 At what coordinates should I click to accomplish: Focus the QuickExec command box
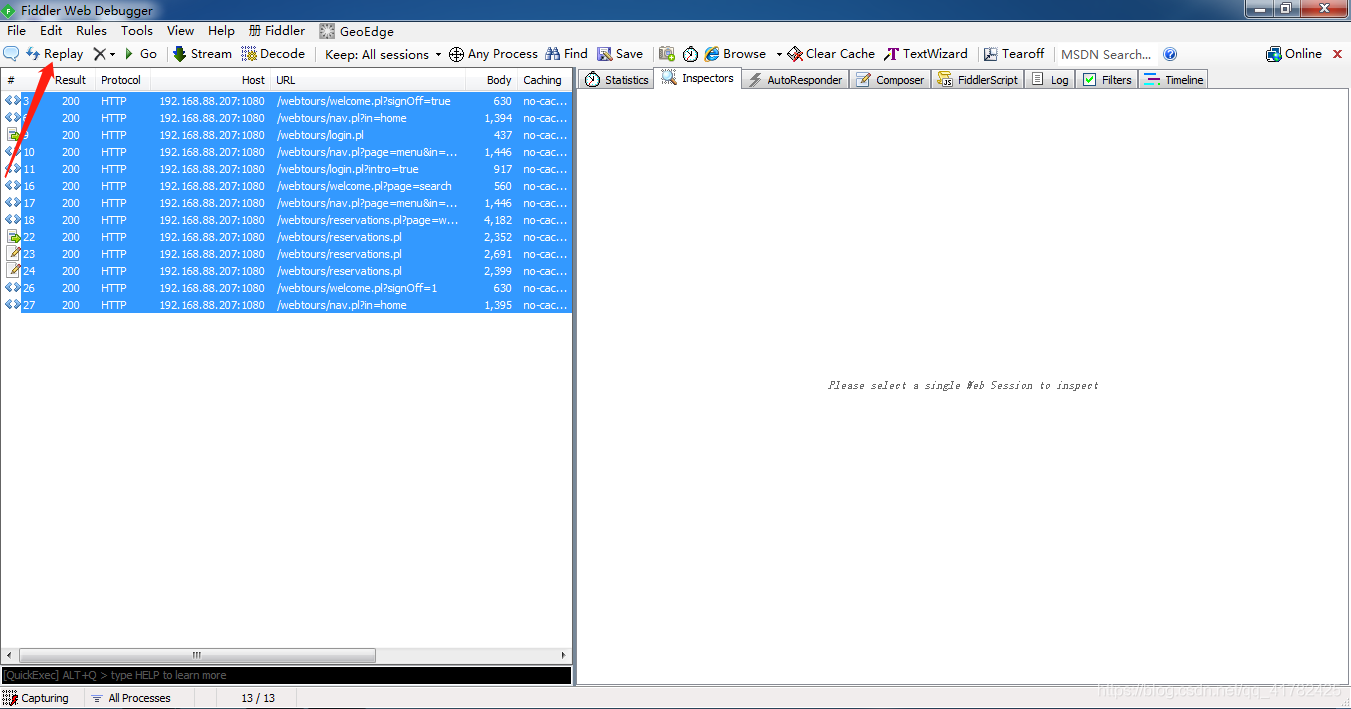[x=286, y=675]
